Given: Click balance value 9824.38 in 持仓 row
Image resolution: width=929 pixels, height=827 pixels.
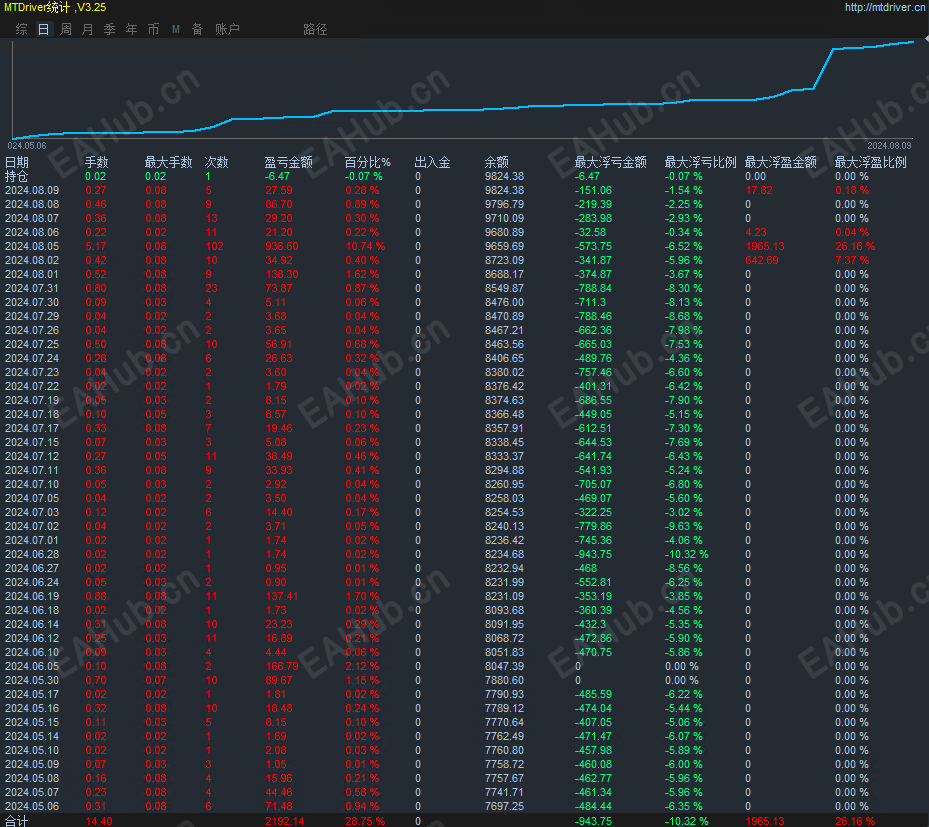Looking at the screenshot, I should click(504, 177).
